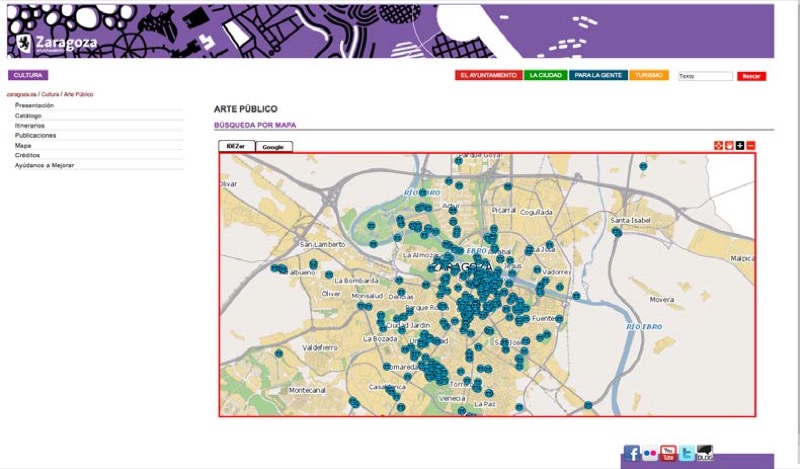
Task: Switch to the Google map tab
Action: [273, 147]
